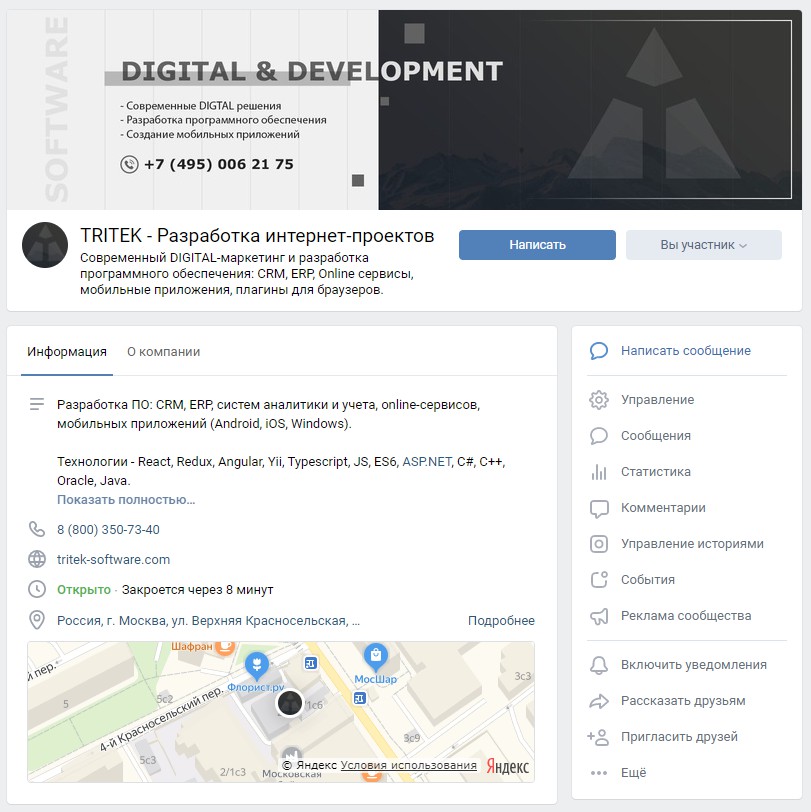This screenshot has width=811, height=812.
Task: Click the 4-й Красносельский пер. street label
Action: point(162,719)
